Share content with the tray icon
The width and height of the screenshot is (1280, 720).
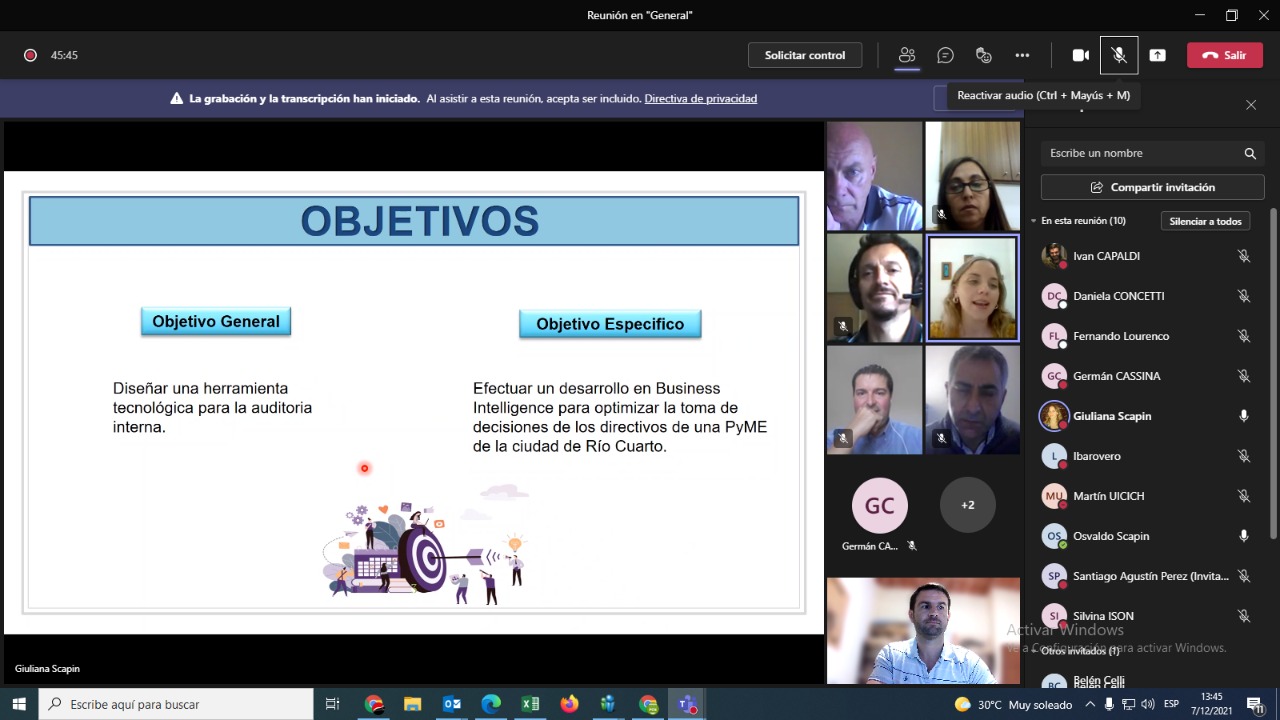click(x=1157, y=55)
